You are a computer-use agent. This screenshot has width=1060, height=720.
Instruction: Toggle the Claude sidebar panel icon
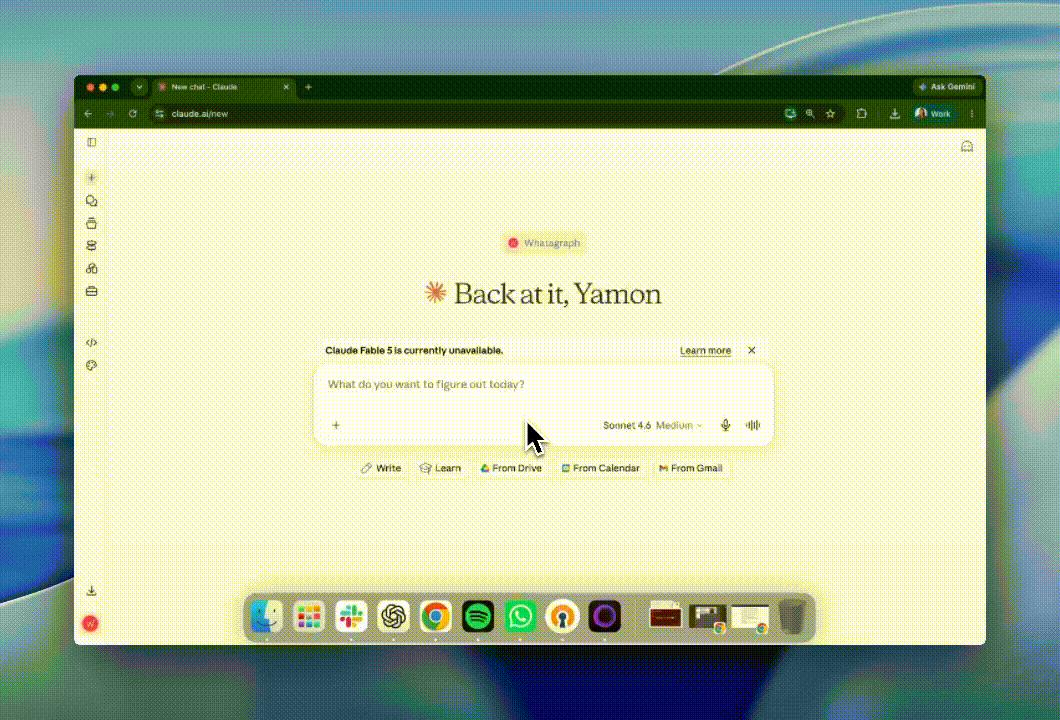91,142
